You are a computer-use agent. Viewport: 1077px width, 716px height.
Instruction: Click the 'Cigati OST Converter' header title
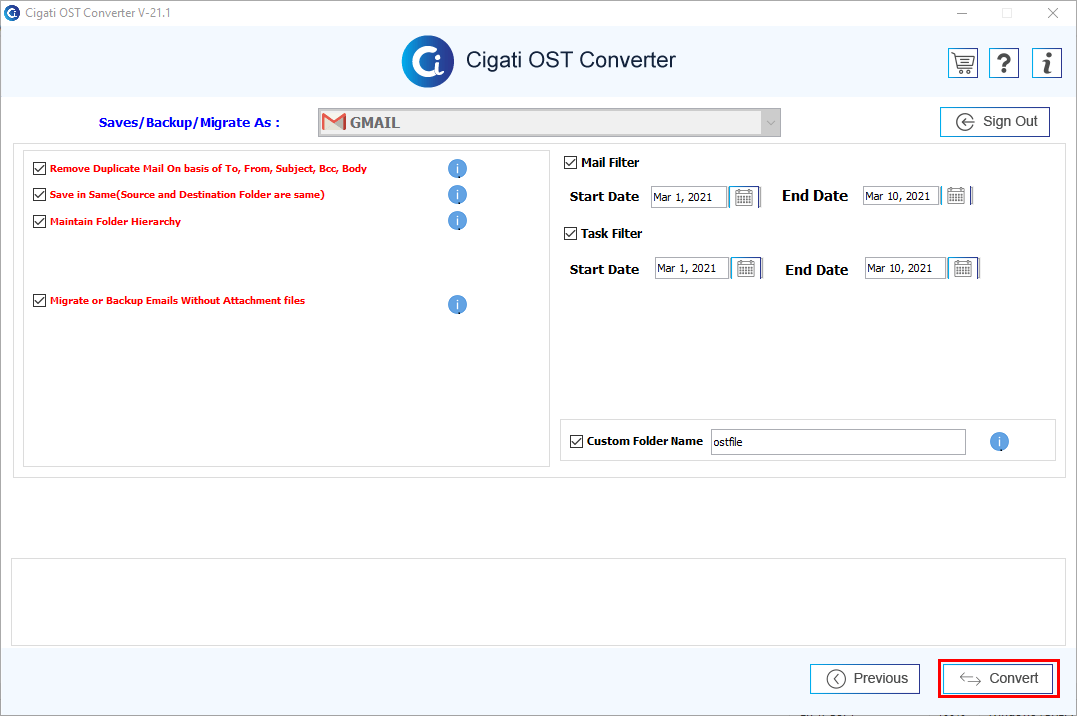571,60
